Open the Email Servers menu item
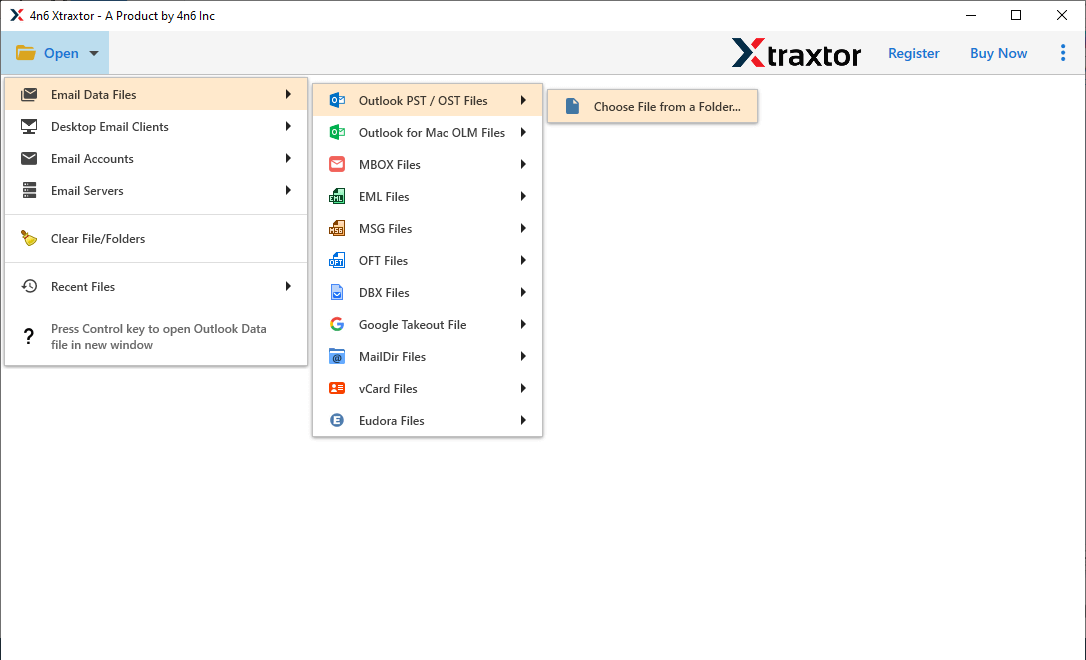This screenshot has height=660, width=1086. pos(88,190)
